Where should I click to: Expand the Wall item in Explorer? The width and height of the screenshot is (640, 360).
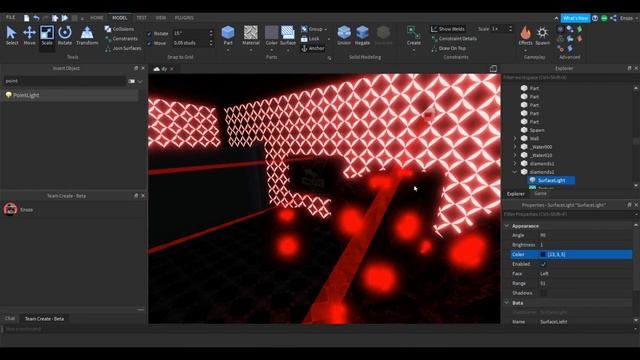point(515,138)
